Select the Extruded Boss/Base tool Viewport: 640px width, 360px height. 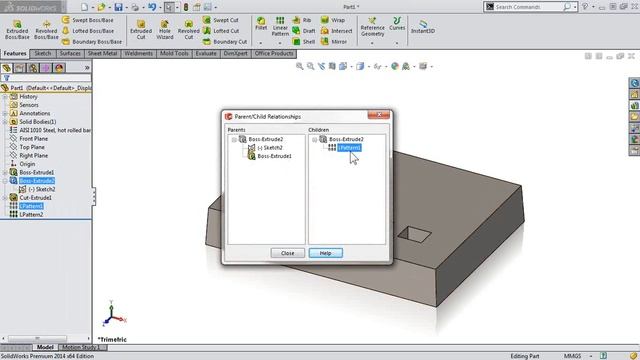coord(17,30)
